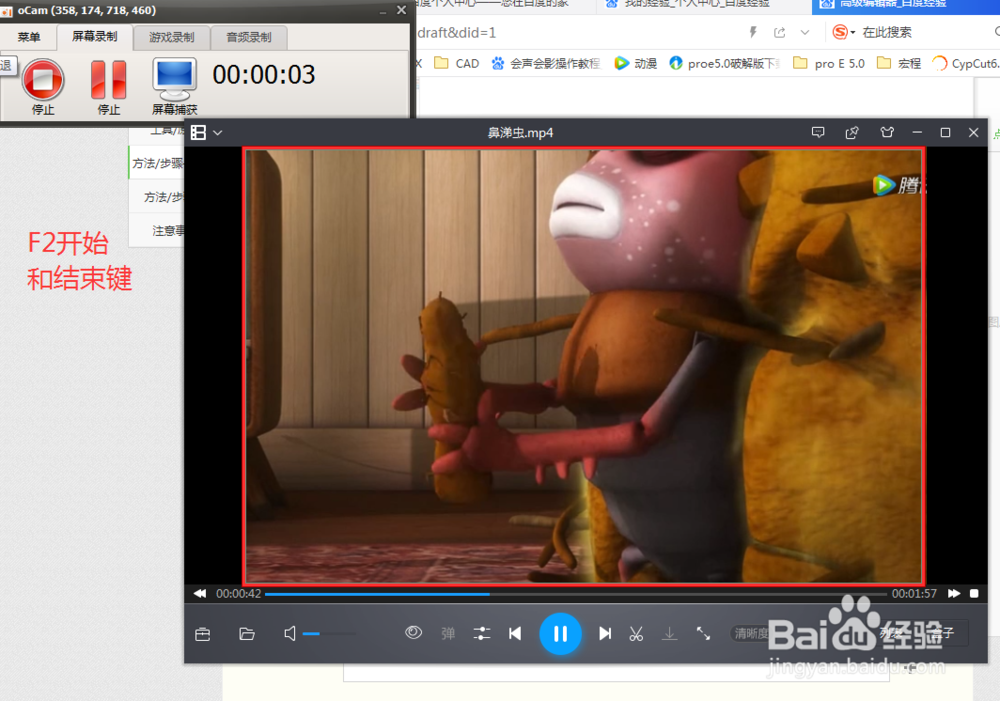Click the screen capture monitor icon

click(174, 79)
